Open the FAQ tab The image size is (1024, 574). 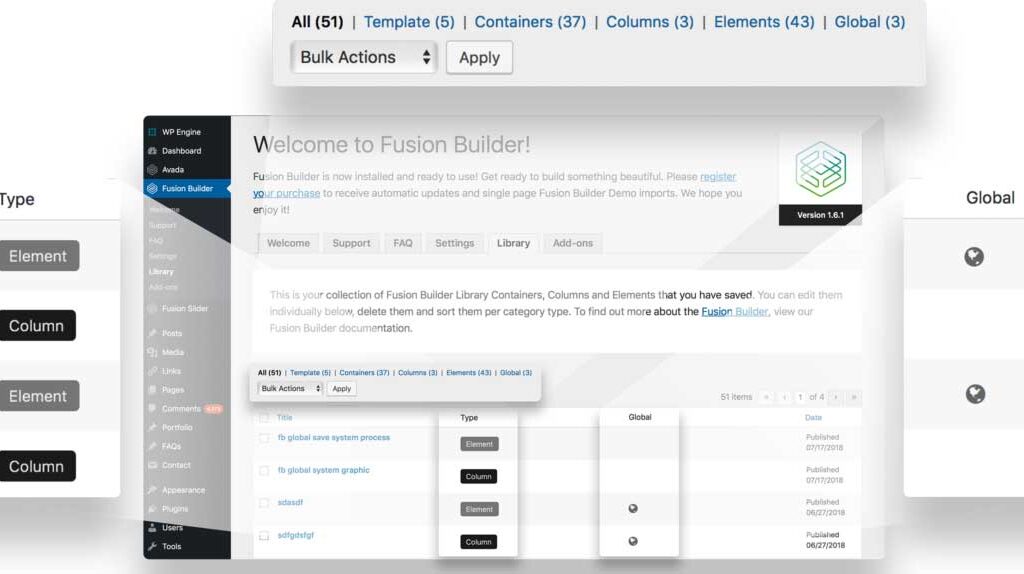(x=403, y=243)
